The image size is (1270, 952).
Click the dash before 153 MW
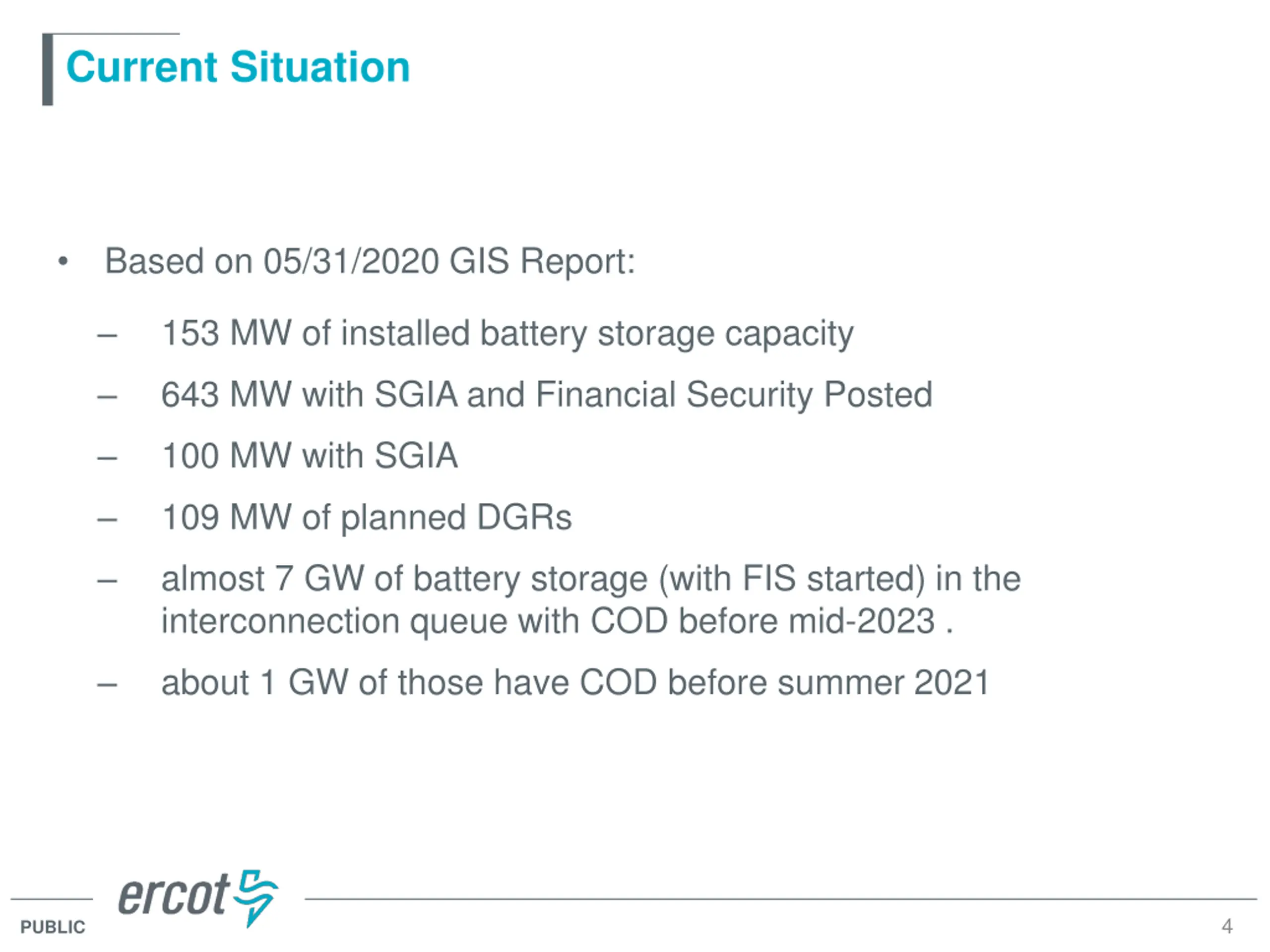tap(107, 336)
